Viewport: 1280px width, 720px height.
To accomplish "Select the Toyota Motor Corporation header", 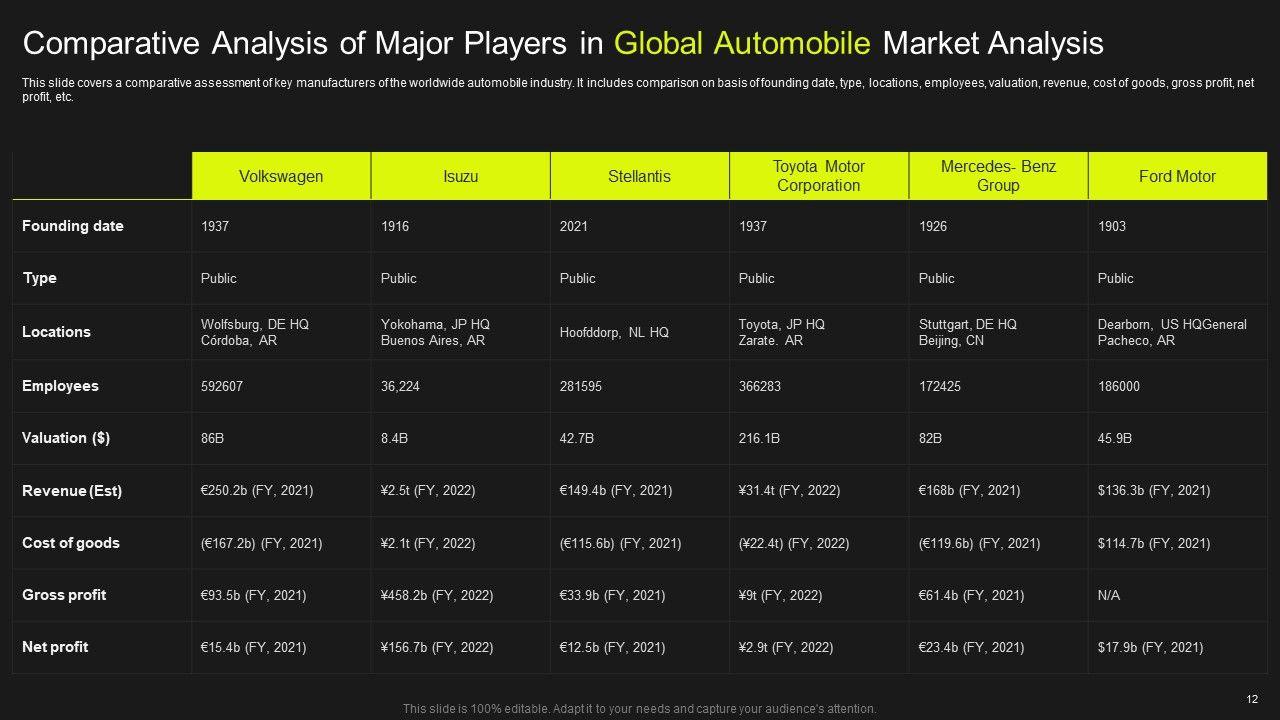I will point(818,176).
